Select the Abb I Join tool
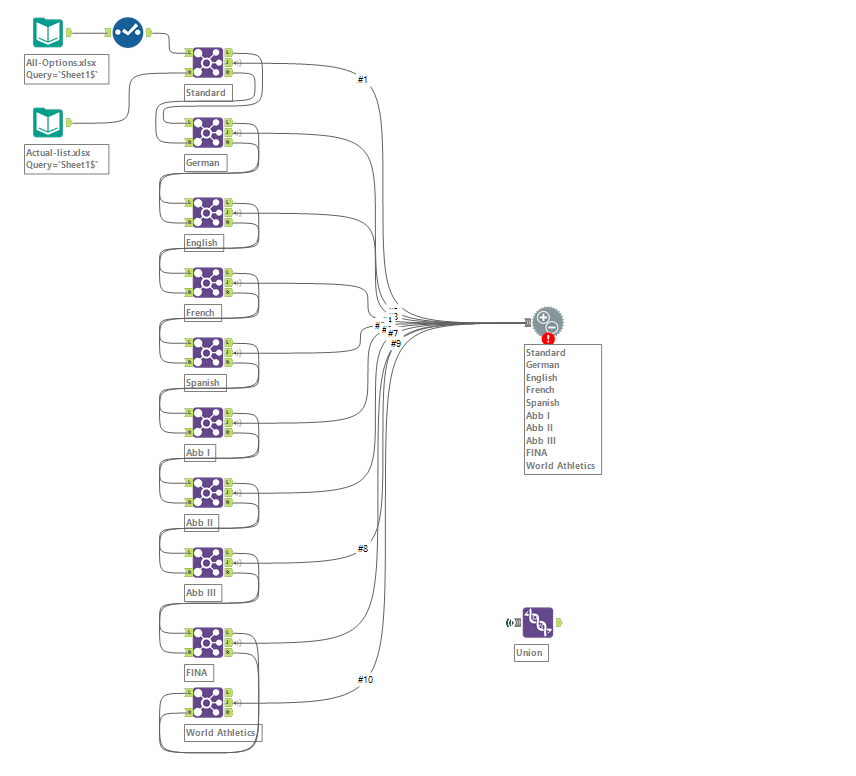 tap(207, 421)
